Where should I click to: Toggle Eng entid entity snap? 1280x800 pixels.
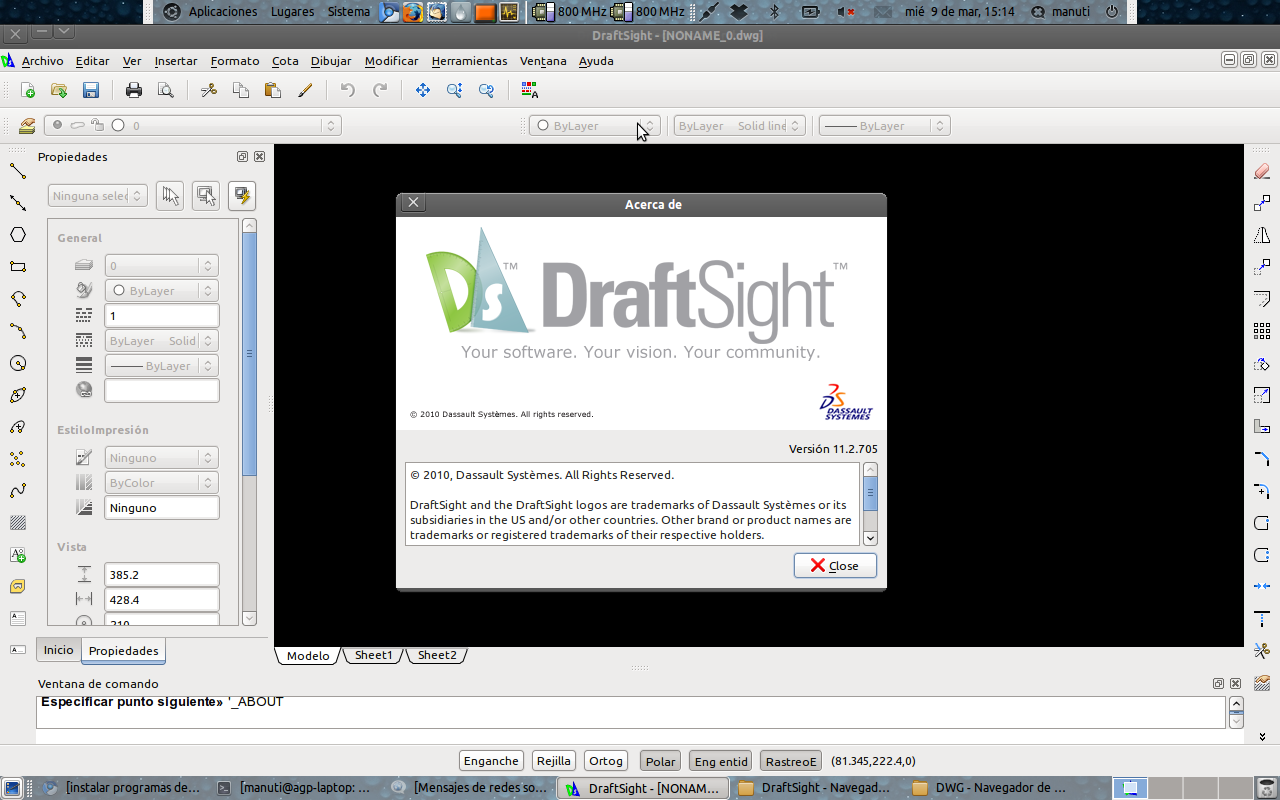tap(720, 761)
